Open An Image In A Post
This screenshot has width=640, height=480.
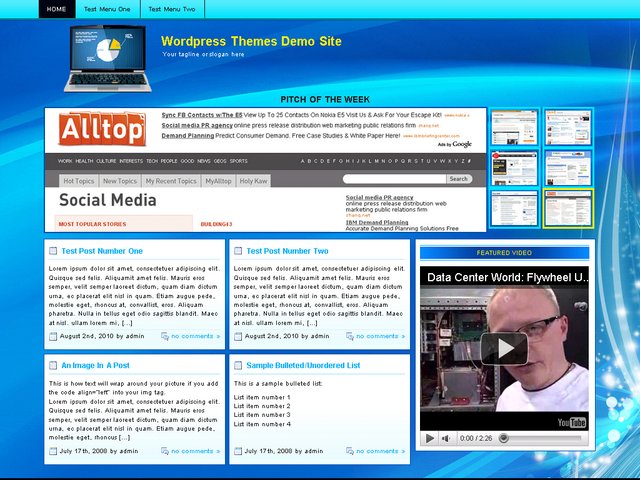click(x=96, y=365)
